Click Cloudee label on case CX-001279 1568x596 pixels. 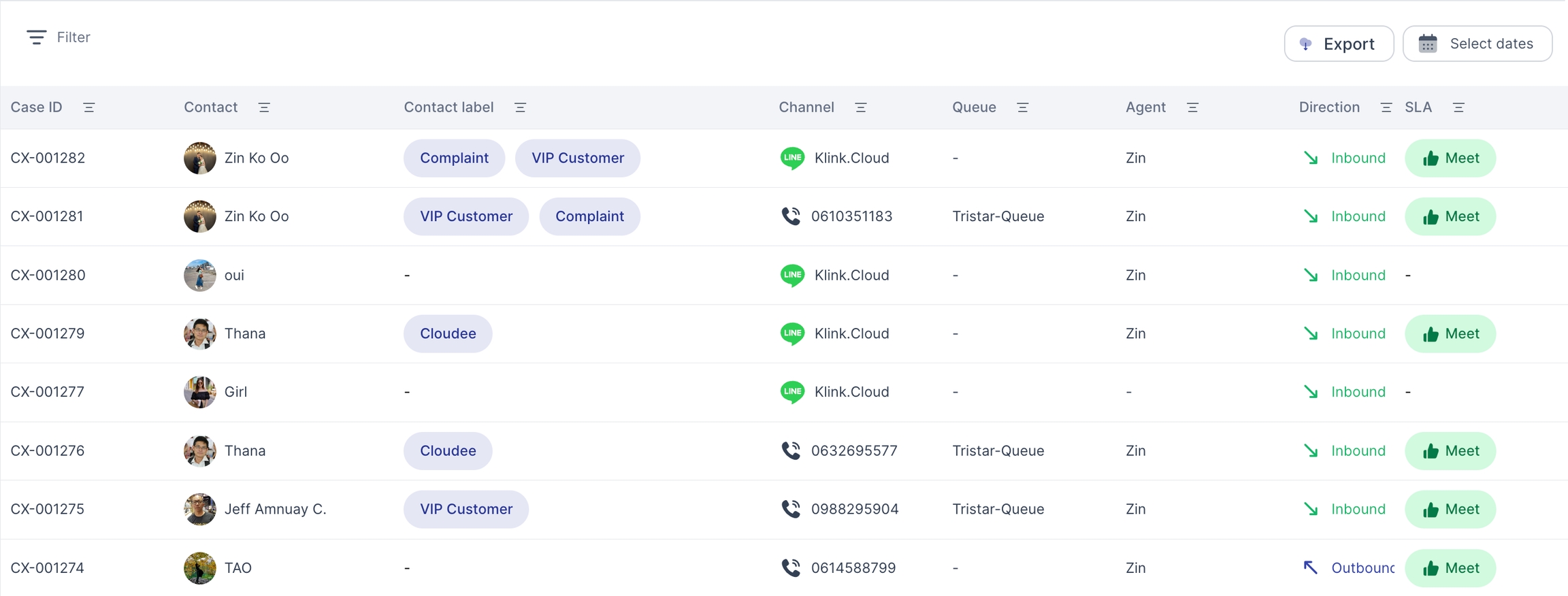pyautogui.click(x=447, y=333)
